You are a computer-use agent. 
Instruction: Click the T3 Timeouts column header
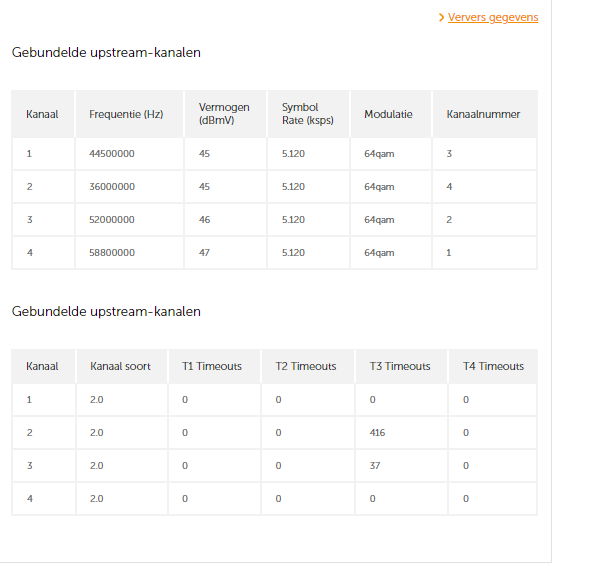pos(401,366)
